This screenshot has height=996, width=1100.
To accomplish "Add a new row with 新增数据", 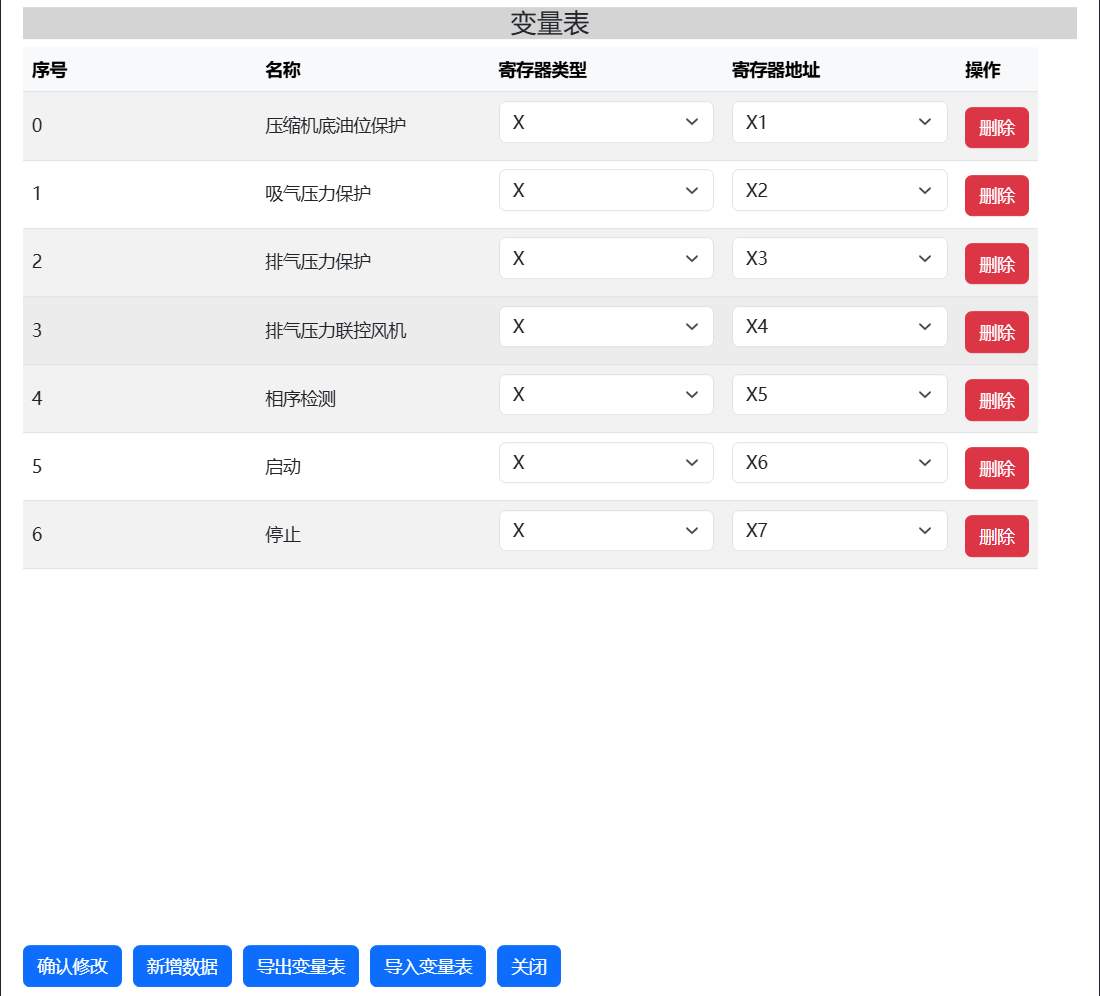I will pyautogui.click(x=182, y=966).
